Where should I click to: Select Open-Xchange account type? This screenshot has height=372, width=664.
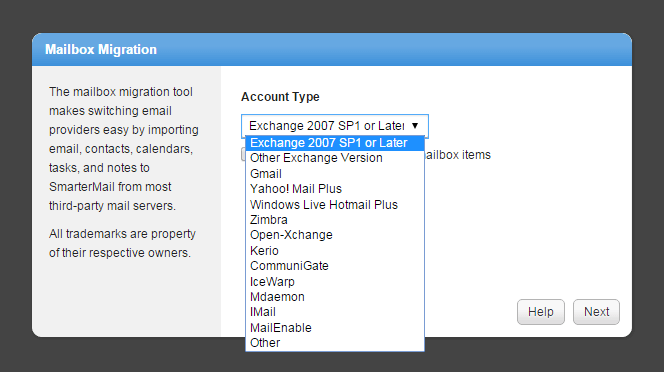335,235
